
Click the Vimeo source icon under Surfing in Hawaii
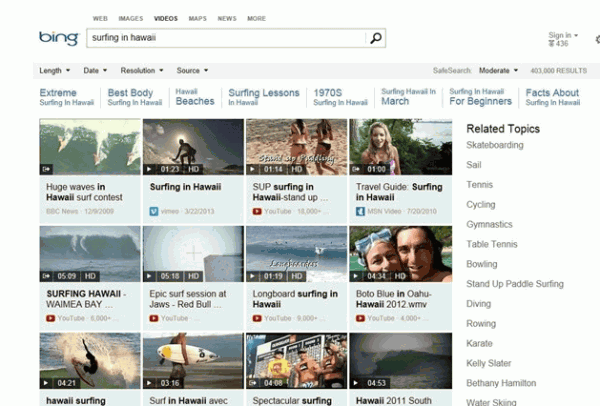tap(153, 211)
